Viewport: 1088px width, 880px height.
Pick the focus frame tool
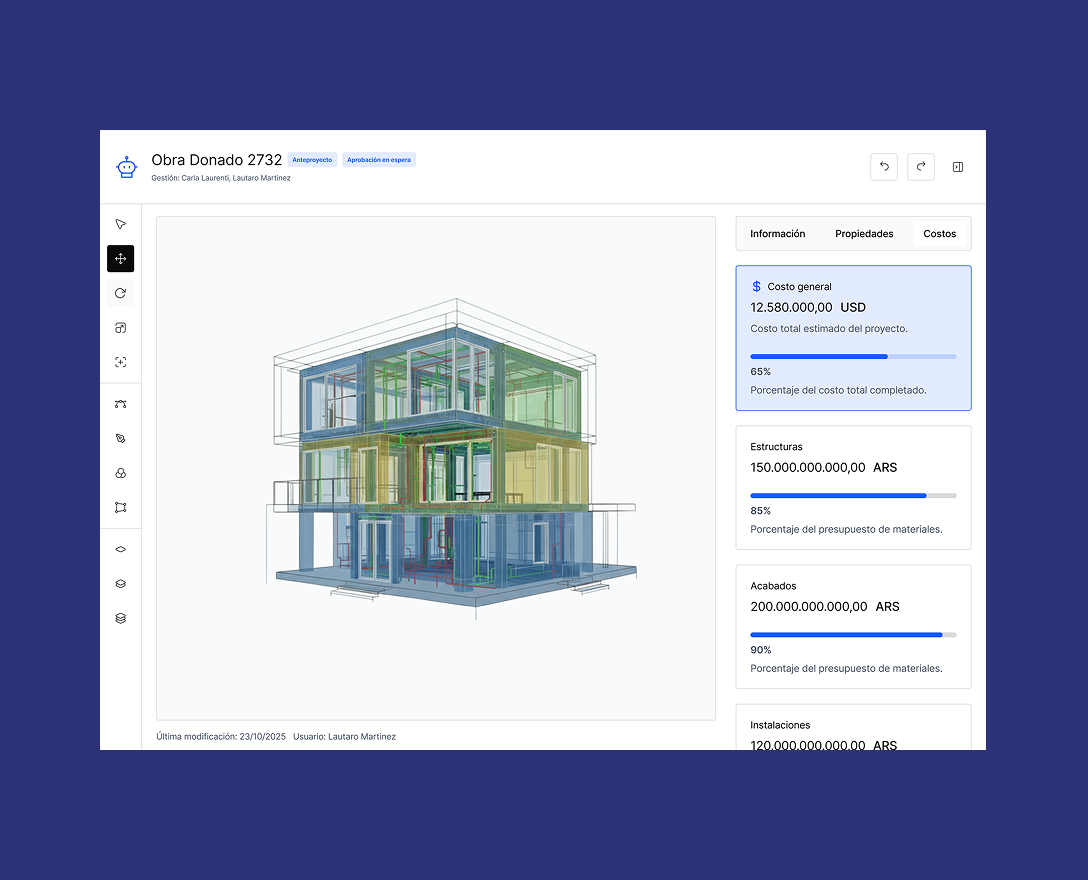tap(120, 362)
